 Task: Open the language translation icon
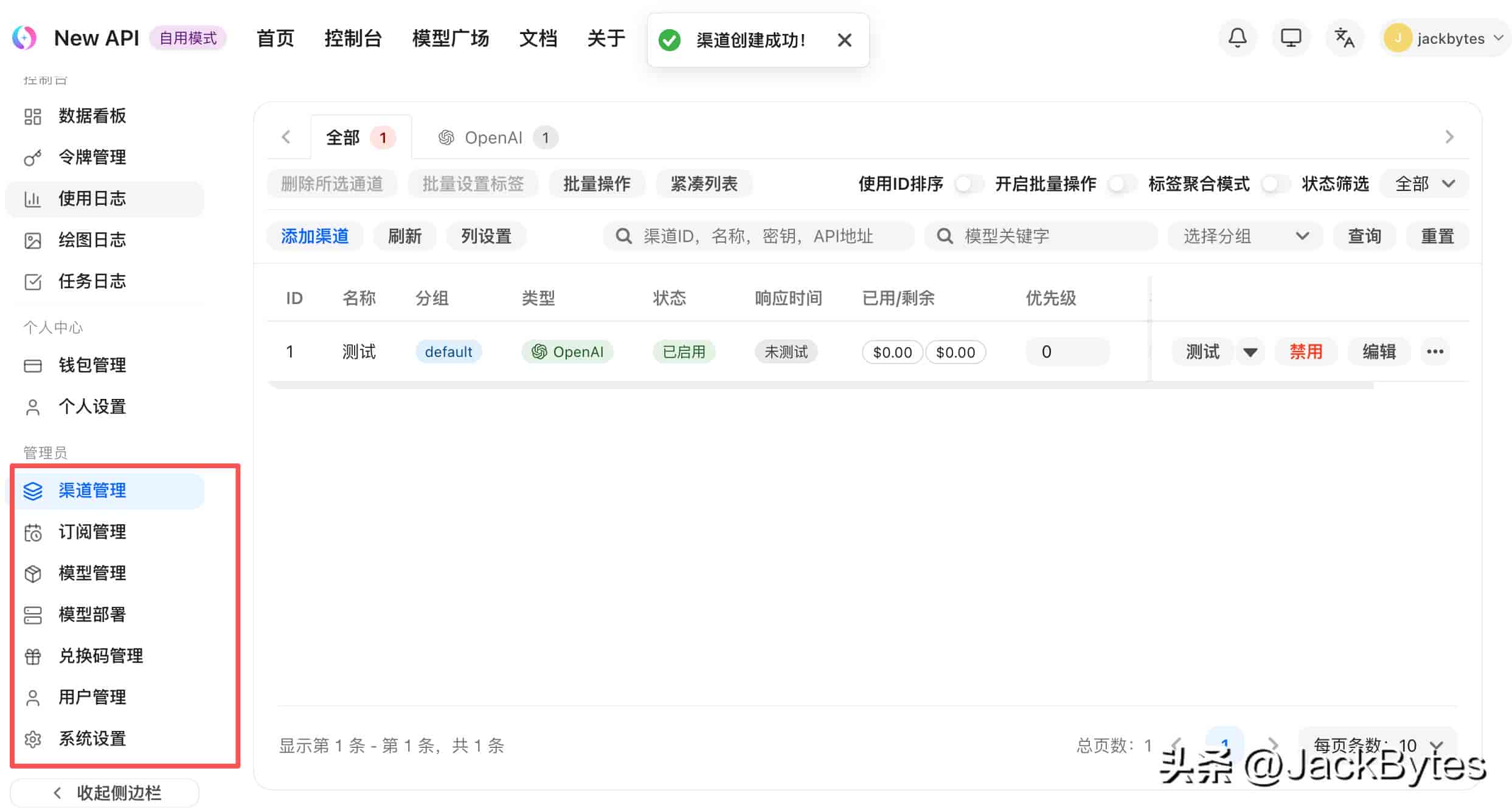coord(1344,38)
